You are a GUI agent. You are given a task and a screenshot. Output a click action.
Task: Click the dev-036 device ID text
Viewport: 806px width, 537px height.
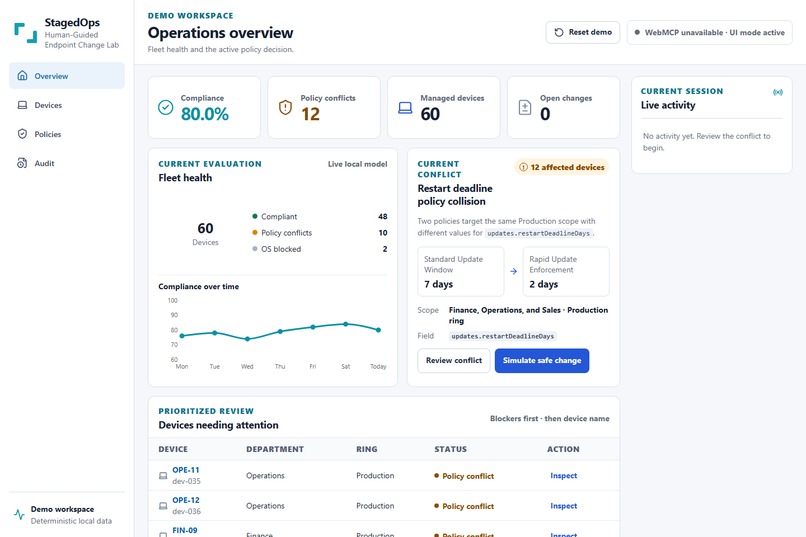[187, 512]
